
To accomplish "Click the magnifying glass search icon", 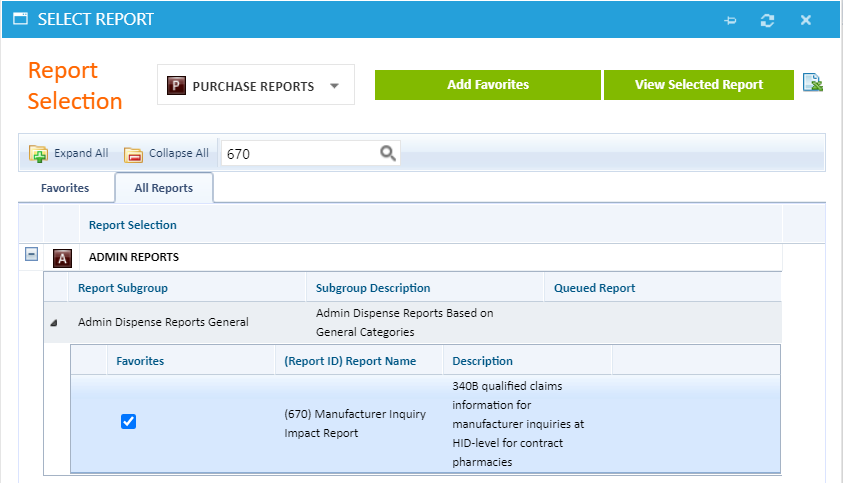I will pos(388,153).
